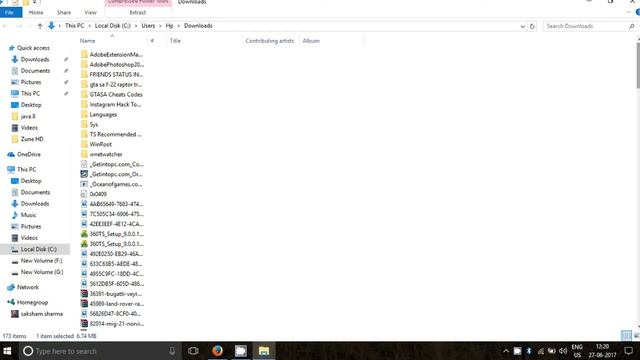
Task: Select the WinRoot folder
Action: point(100,144)
